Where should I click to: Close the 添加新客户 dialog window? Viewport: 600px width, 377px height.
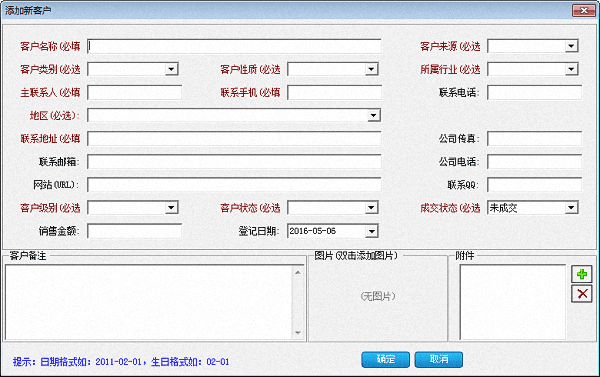pos(584,10)
